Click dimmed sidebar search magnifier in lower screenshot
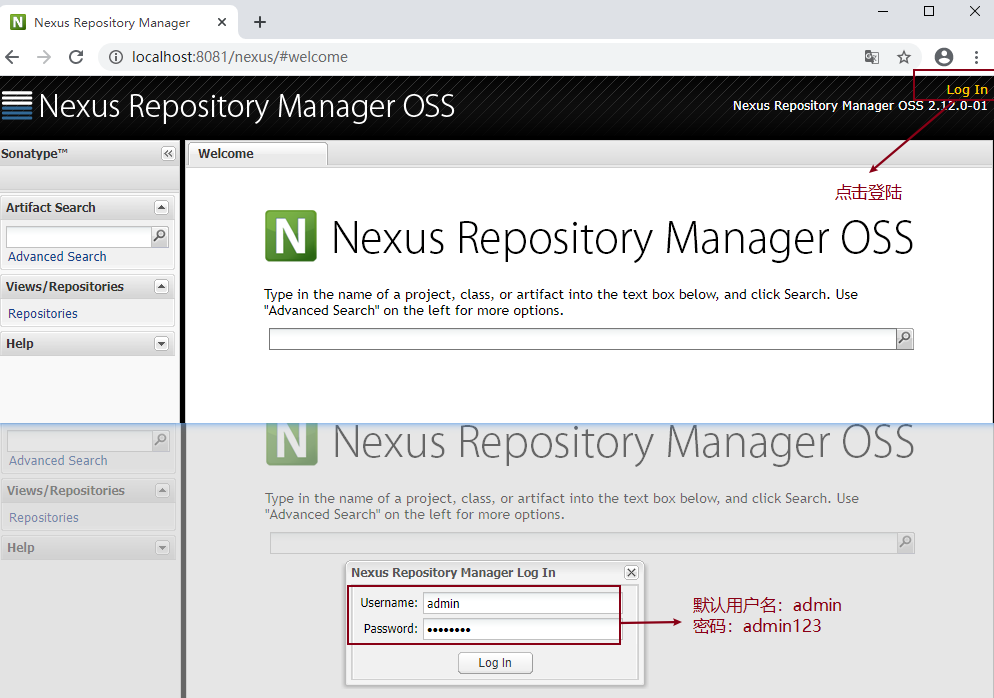994x698 pixels. [161, 441]
